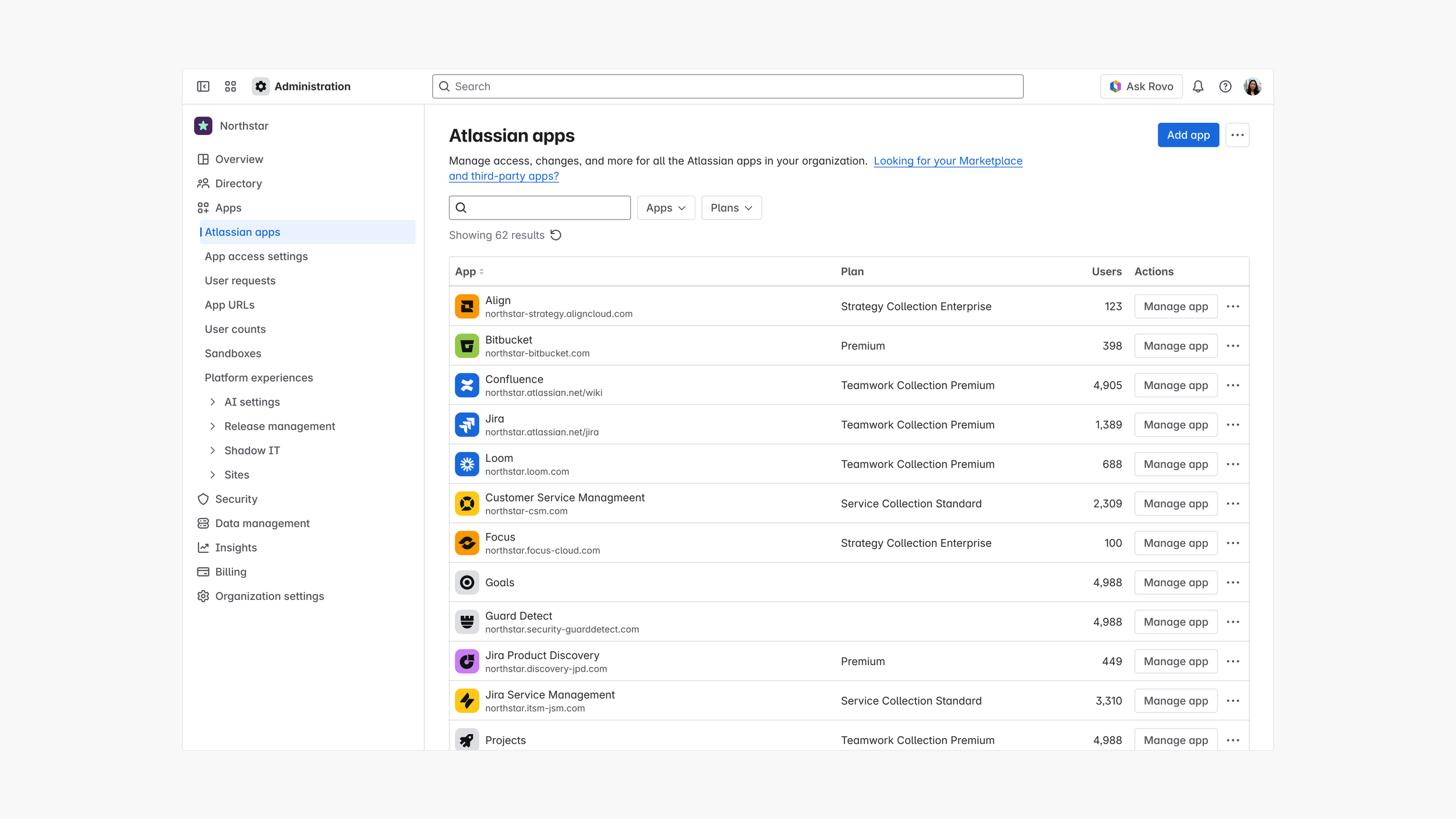Viewport: 1456px width, 819px height.
Task: Refresh results with the reload icon
Action: pos(556,235)
